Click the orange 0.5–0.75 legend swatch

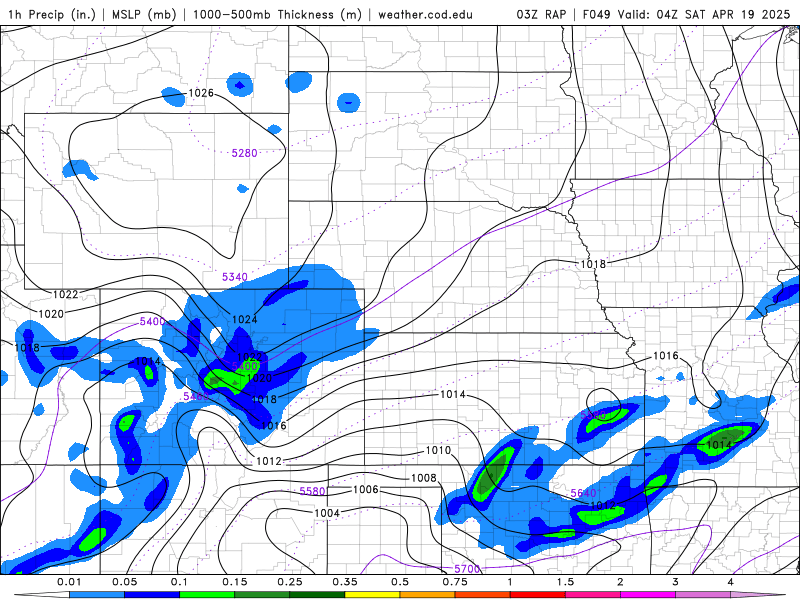(x=428, y=595)
